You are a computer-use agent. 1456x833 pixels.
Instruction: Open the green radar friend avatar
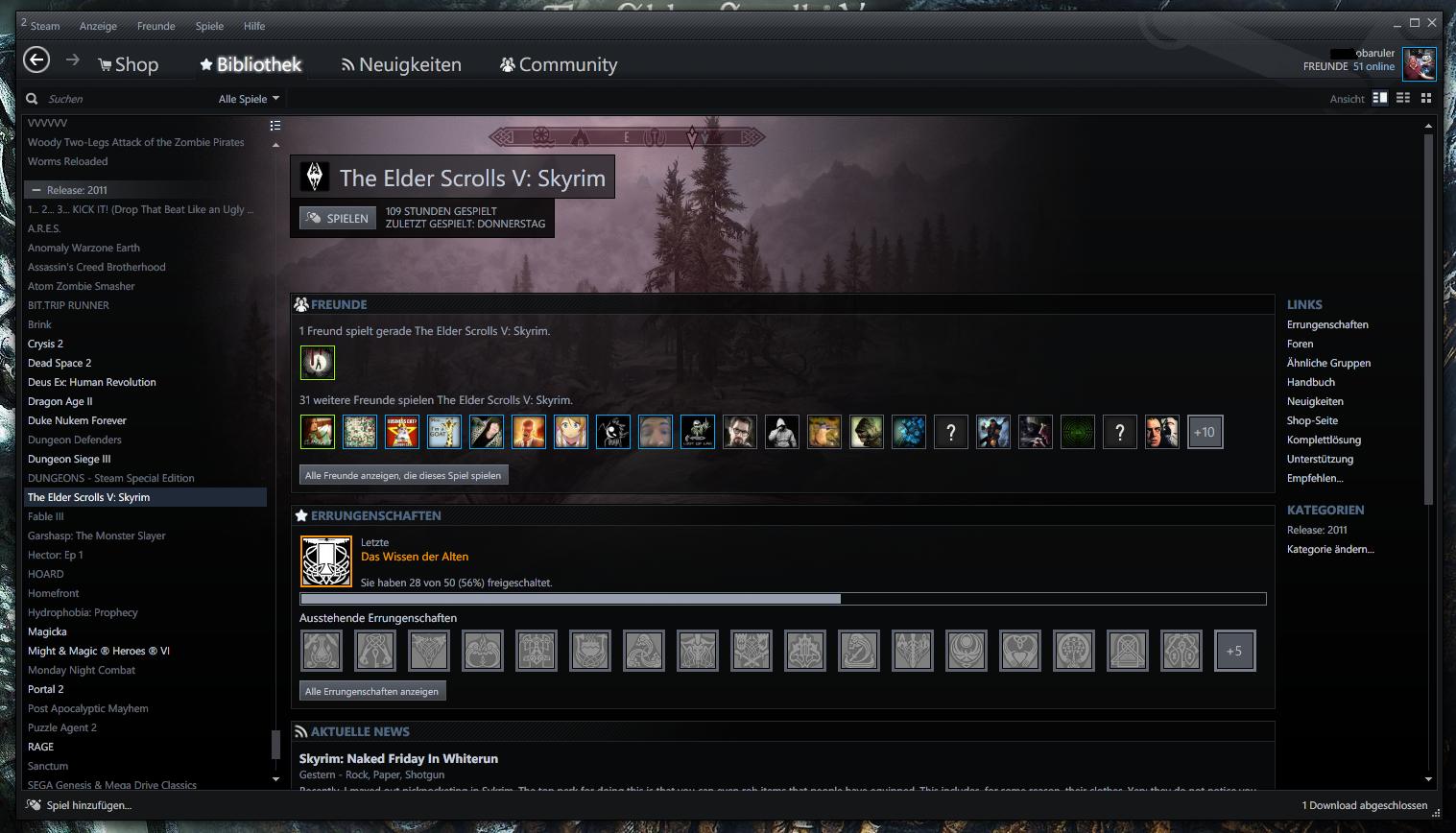pyautogui.click(x=1078, y=432)
